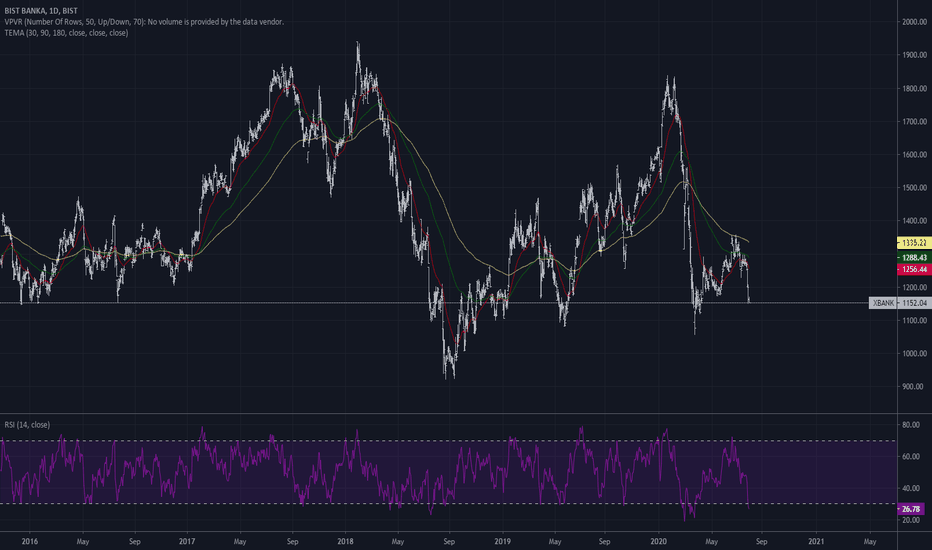Click the 2018 label on time axis
Screen dimensions: 932x550
pos(345,542)
